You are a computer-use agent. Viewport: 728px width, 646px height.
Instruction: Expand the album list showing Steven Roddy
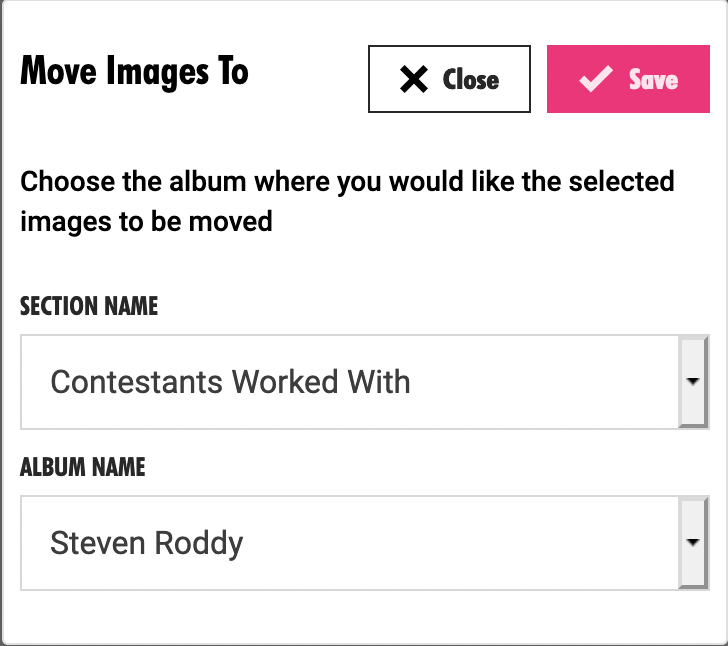[x=693, y=543]
